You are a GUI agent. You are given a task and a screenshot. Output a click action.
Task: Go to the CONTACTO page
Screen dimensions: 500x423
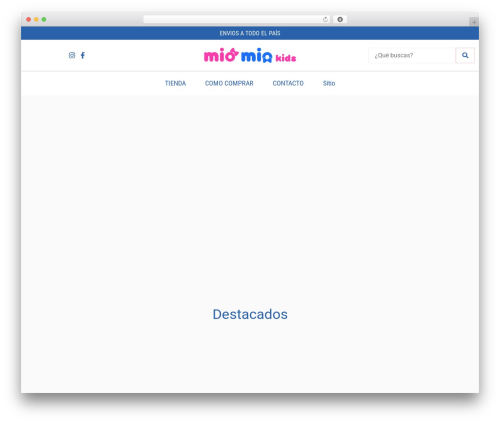[x=288, y=83]
